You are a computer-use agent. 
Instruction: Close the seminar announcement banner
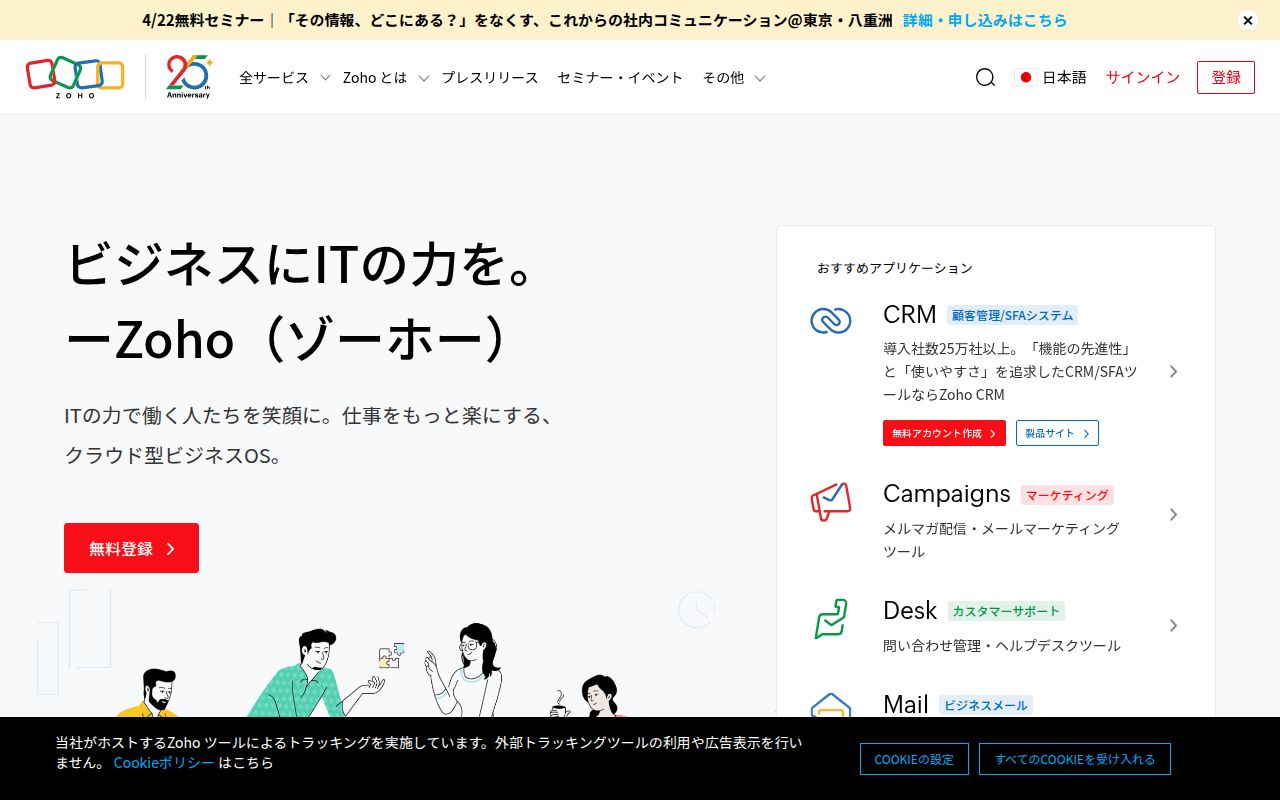click(x=1247, y=20)
